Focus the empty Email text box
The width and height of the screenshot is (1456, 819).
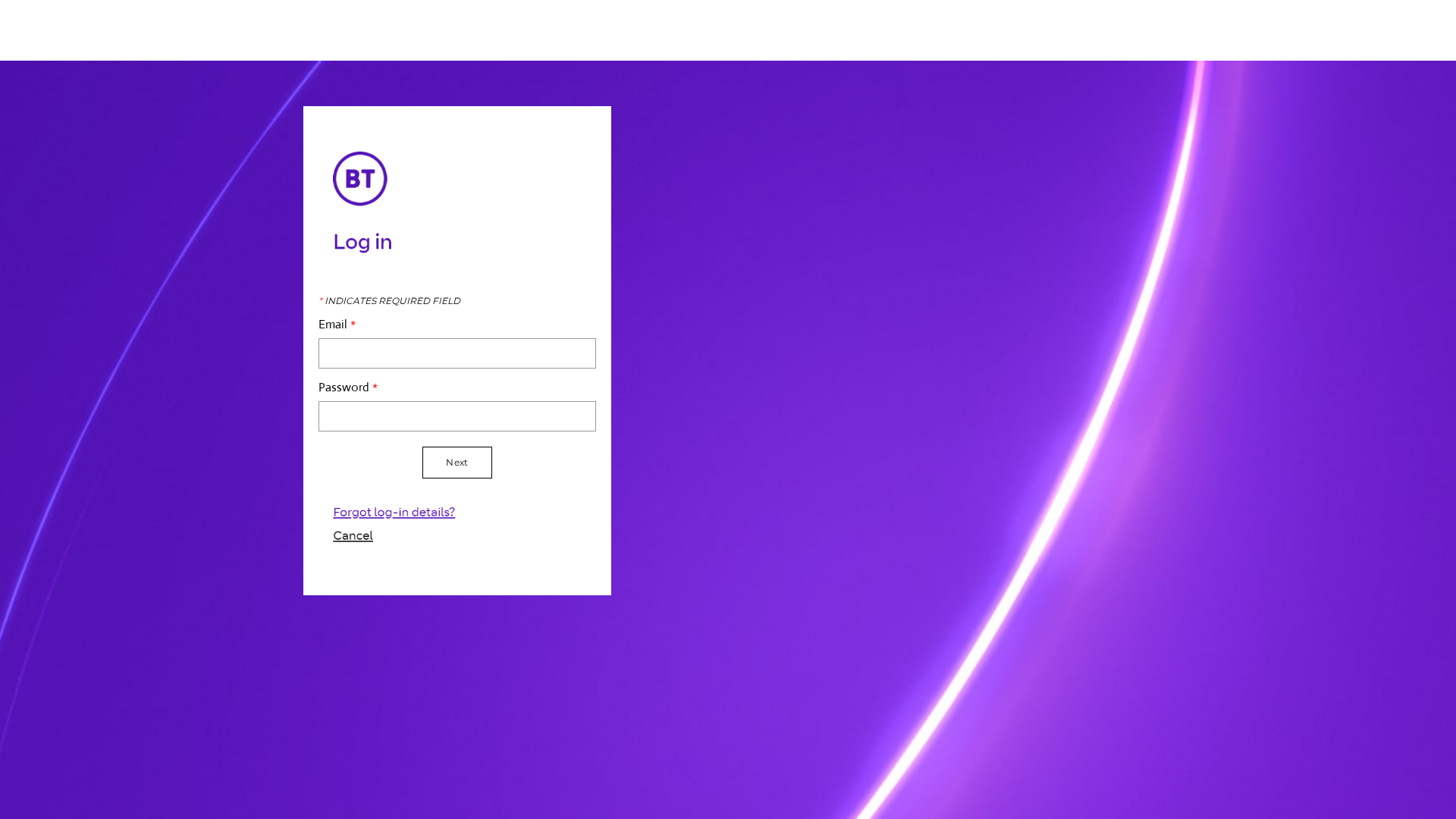tap(457, 353)
